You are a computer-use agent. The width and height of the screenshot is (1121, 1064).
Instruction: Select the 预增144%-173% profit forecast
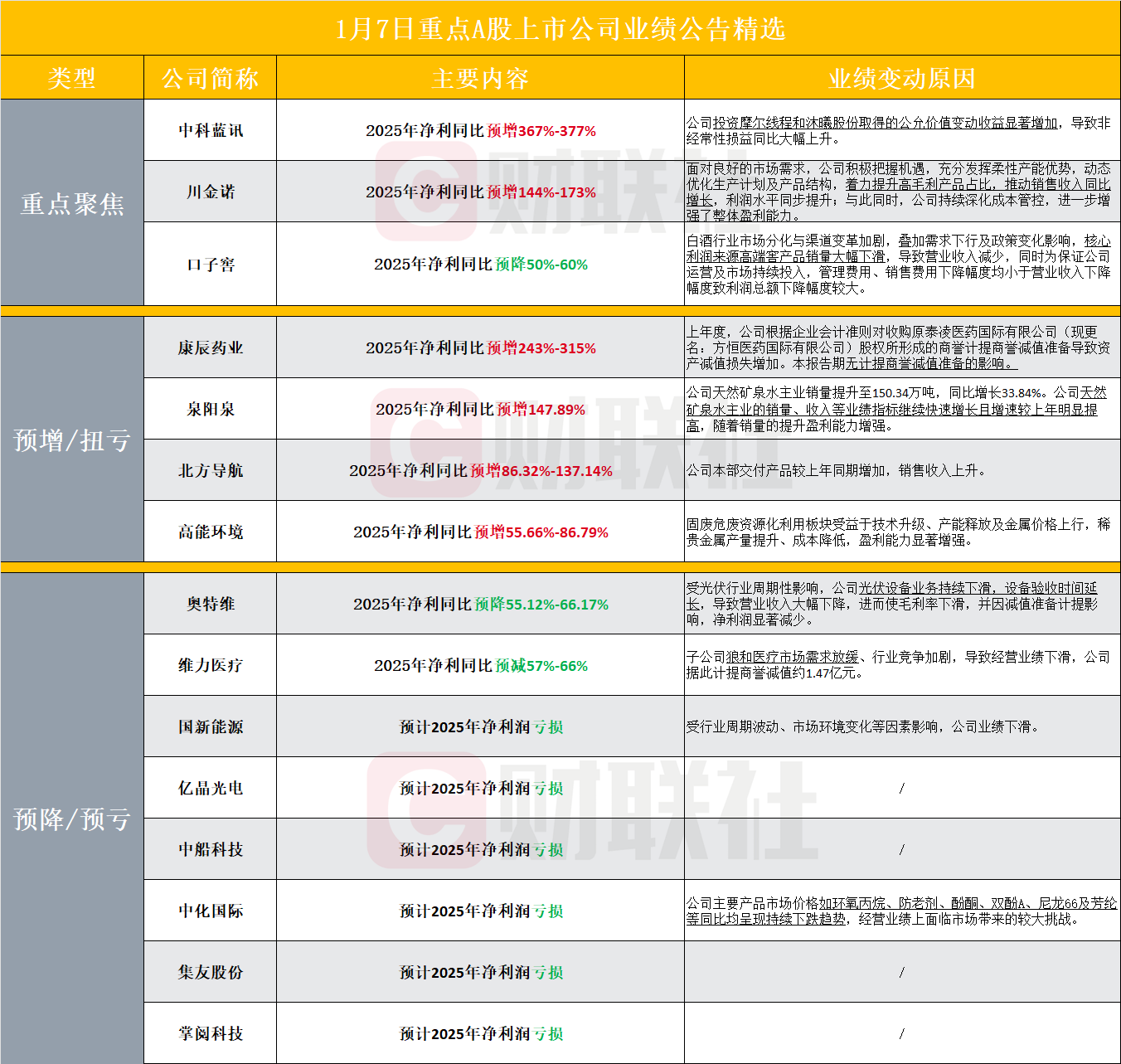tap(541, 192)
